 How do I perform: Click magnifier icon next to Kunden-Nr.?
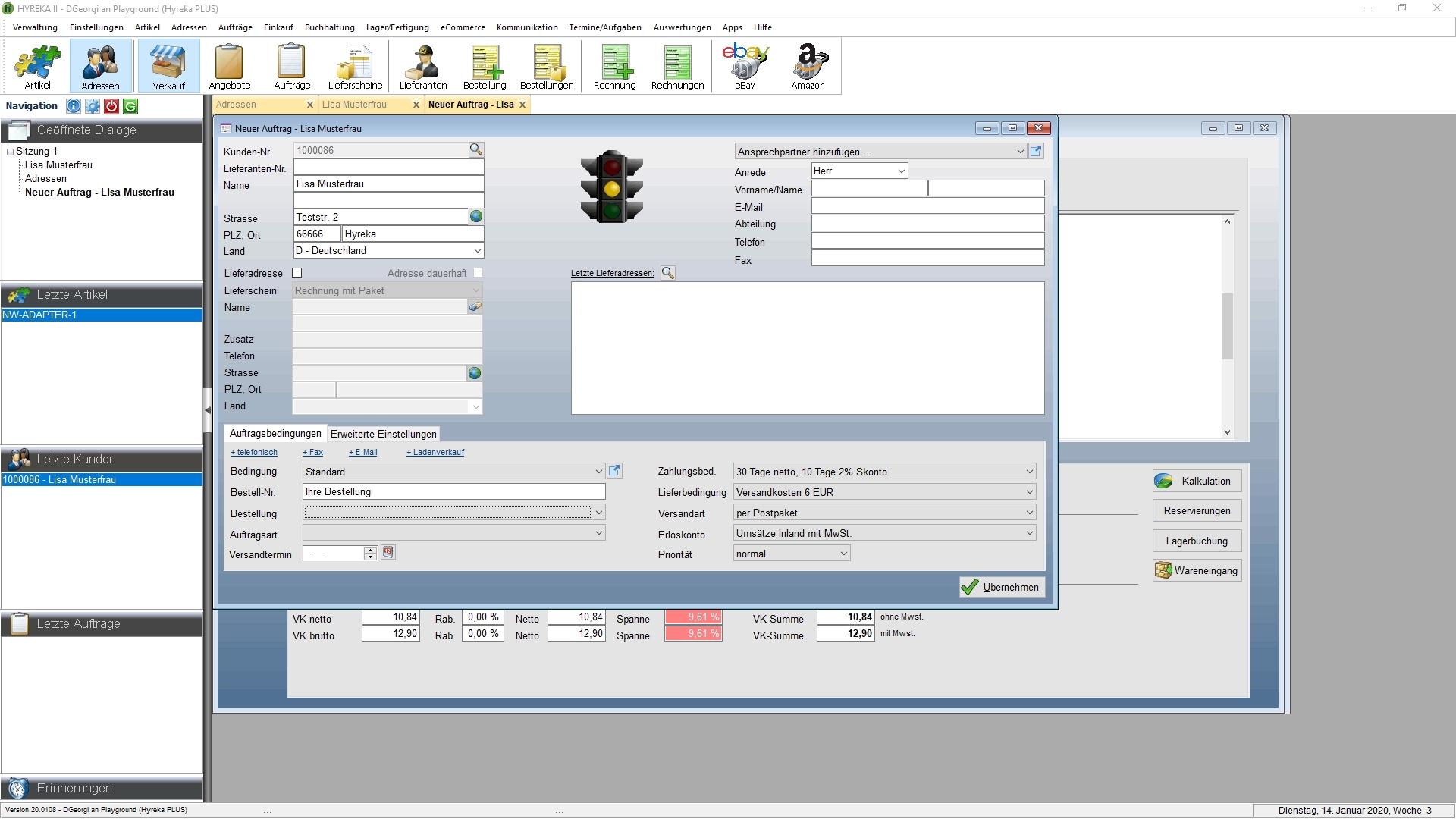(475, 149)
